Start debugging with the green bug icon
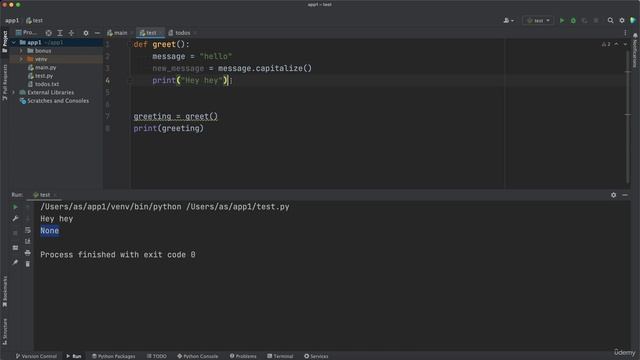The width and height of the screenshot is (640, 360). [573, 20]
